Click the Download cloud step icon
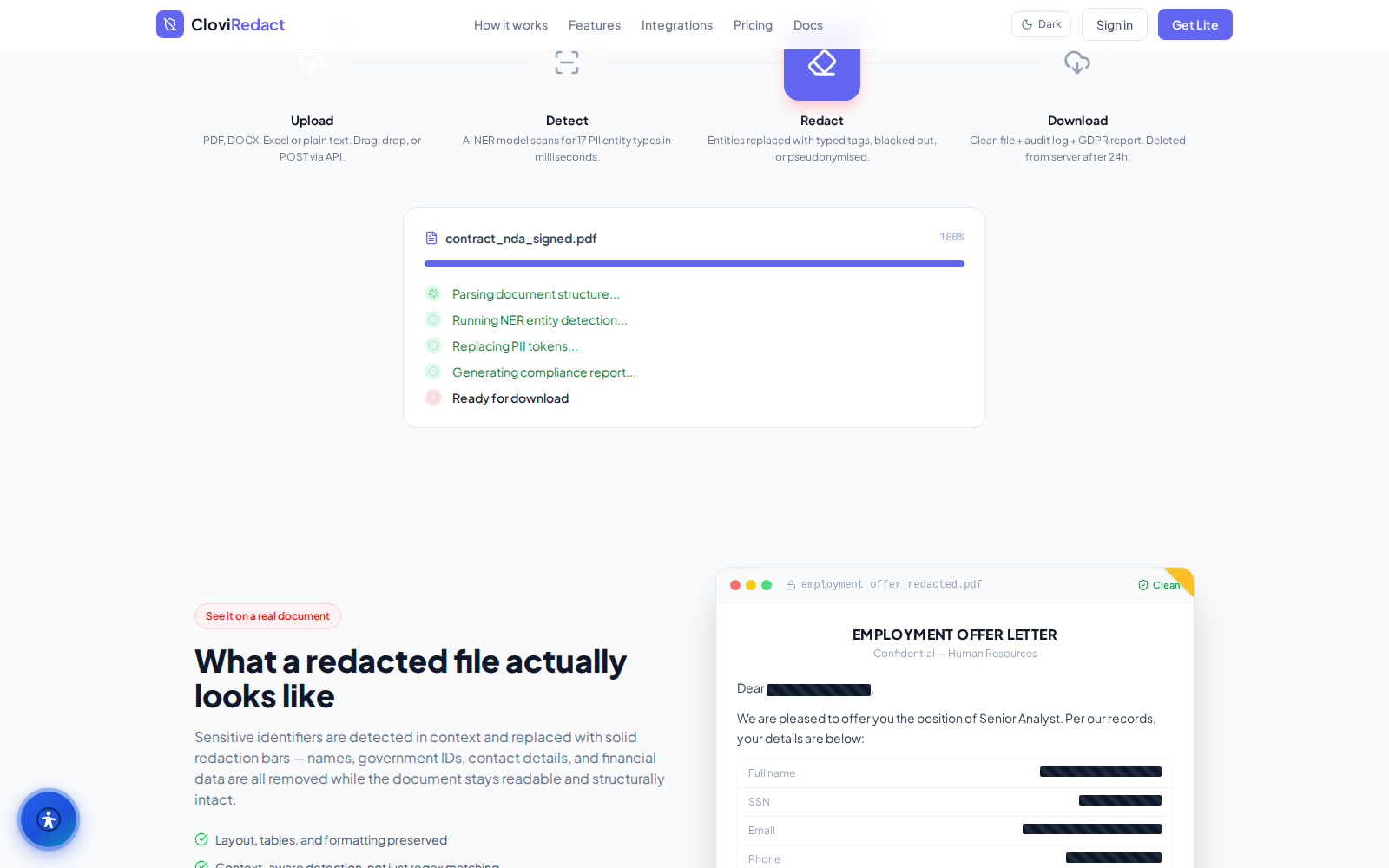1389x868 pixels. [1077, 62]
